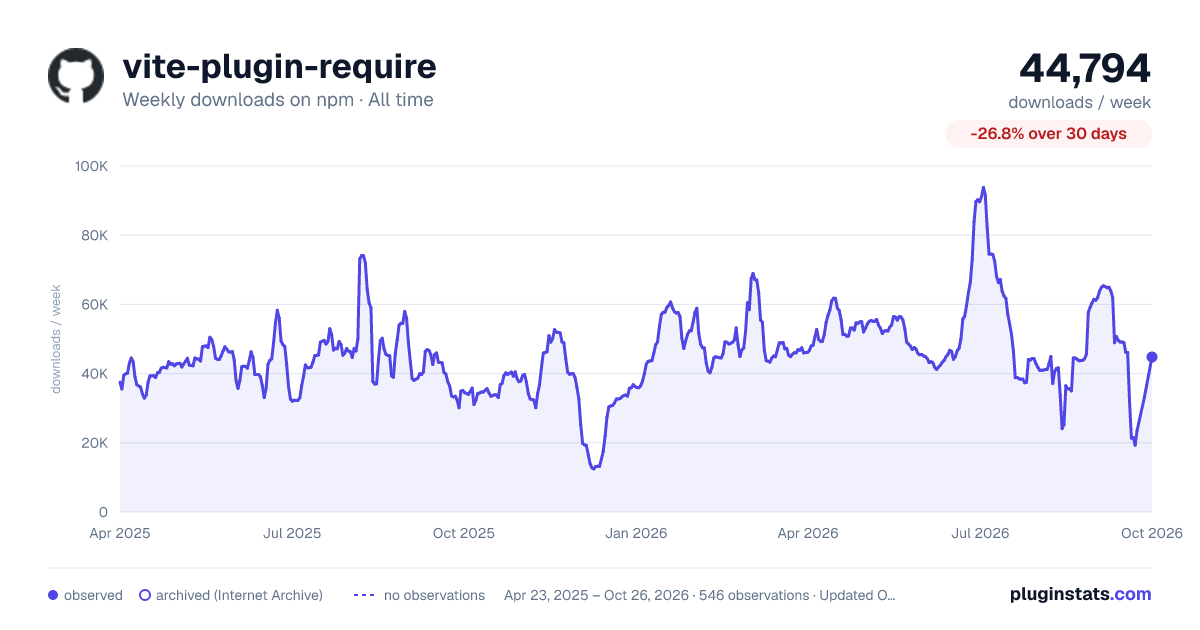1200x630 pixels.
Task: Click the 100K y-axis label
Action: 92,166
